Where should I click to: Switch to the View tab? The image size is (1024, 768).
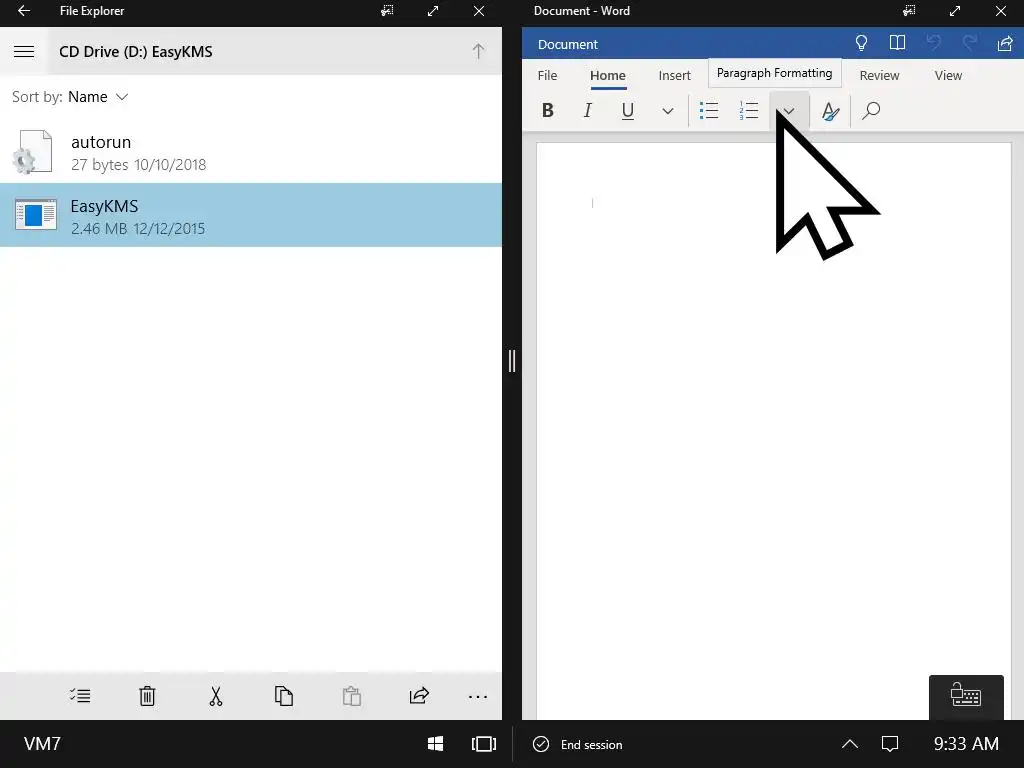tap(948, 75)
